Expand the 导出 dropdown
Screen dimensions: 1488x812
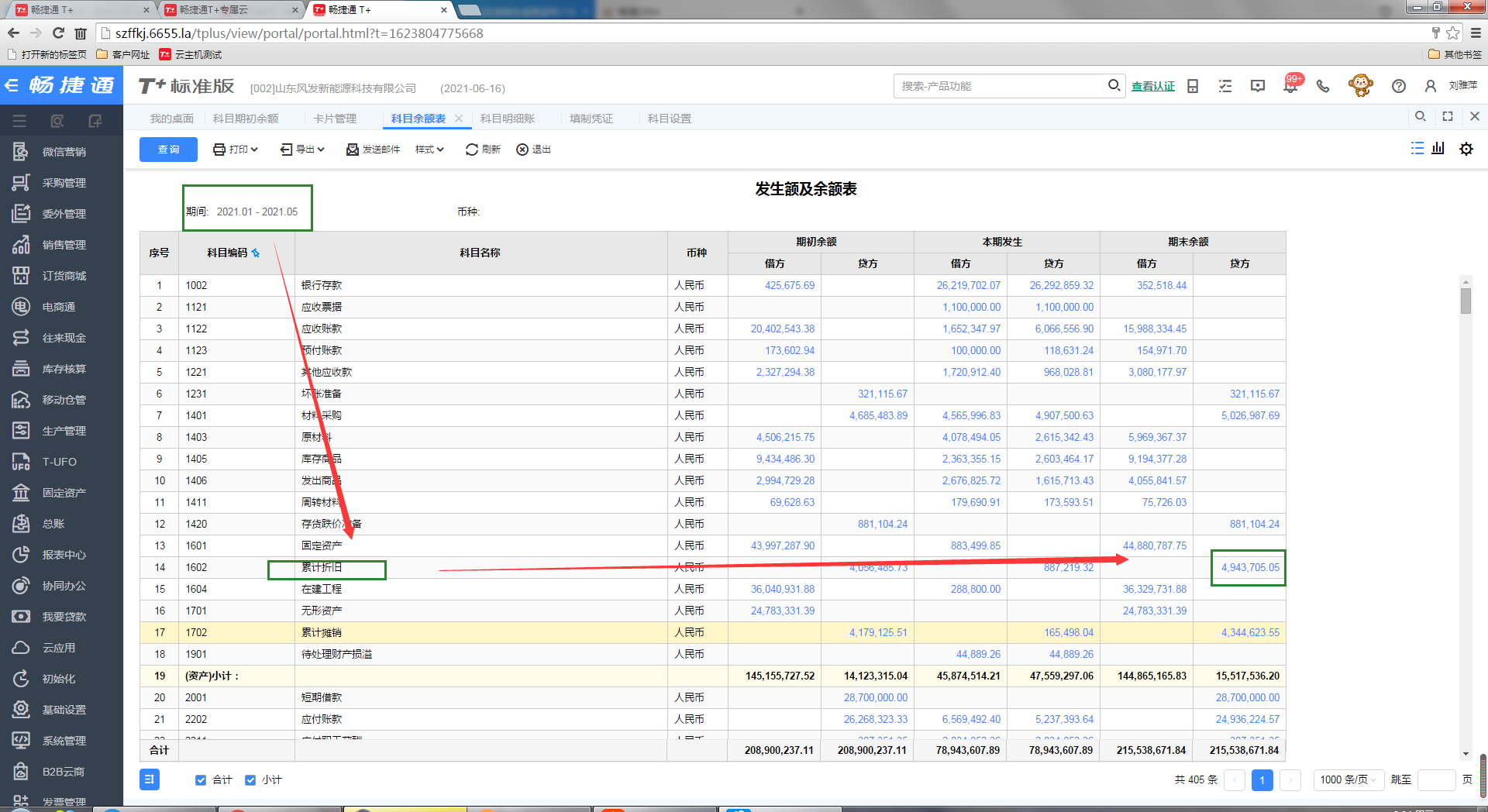[x=303, y=150]
